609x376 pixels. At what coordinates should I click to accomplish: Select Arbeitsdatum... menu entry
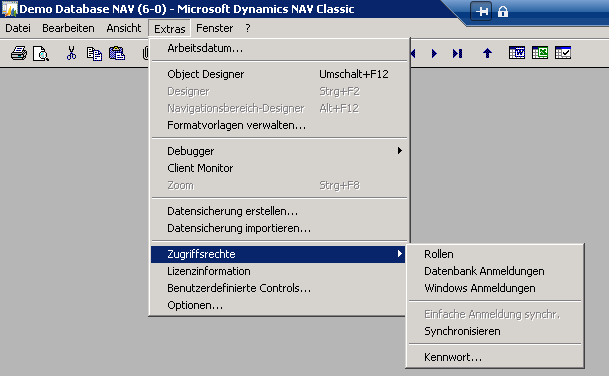pyautogui.click(x=278, y=49)
